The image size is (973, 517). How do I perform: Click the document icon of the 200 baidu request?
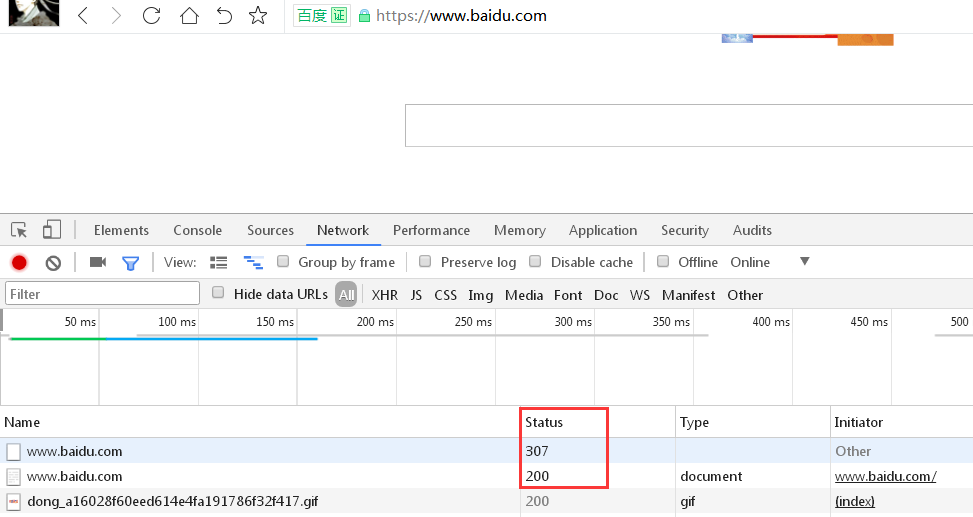click(x=14, y=477)
